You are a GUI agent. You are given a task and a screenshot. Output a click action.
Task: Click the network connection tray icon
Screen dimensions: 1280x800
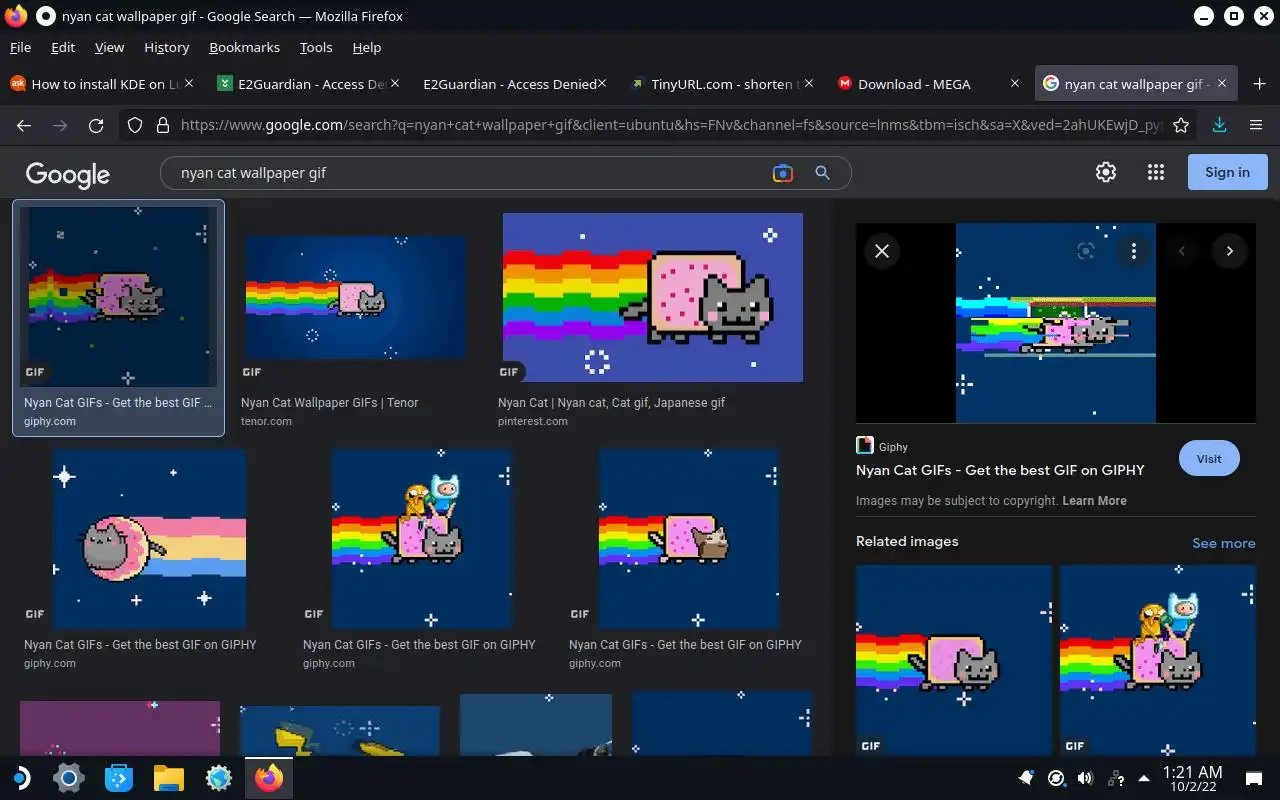coord(1115,778)
